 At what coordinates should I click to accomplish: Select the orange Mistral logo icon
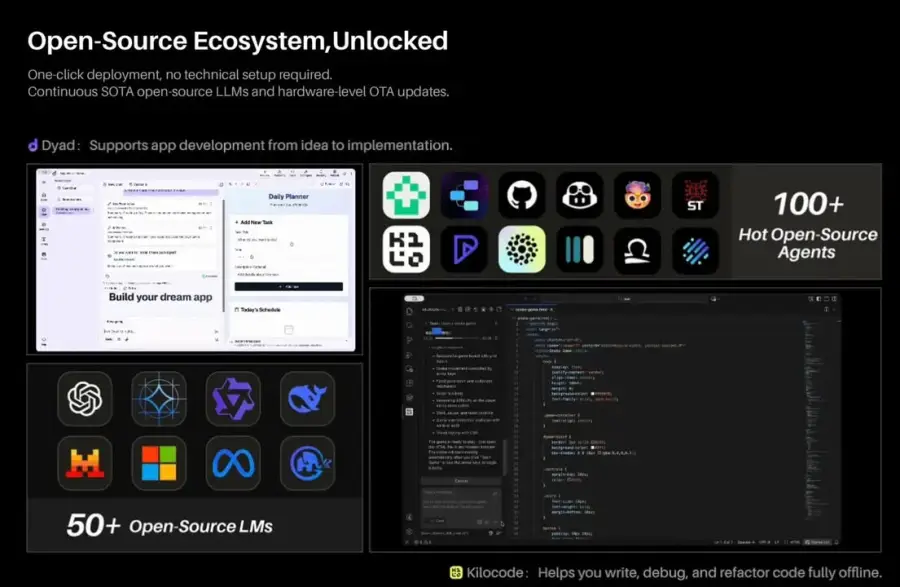click(x=85, y=463)
